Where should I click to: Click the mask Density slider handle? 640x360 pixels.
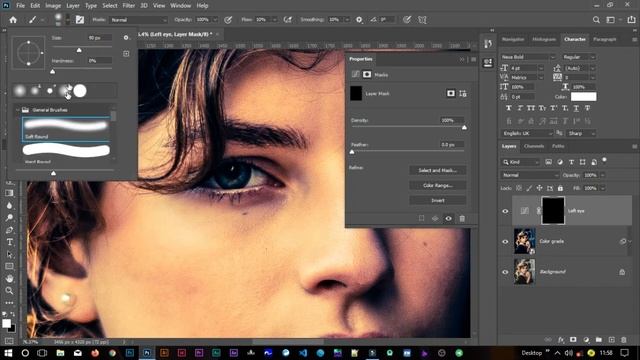(x=464, y=128)
